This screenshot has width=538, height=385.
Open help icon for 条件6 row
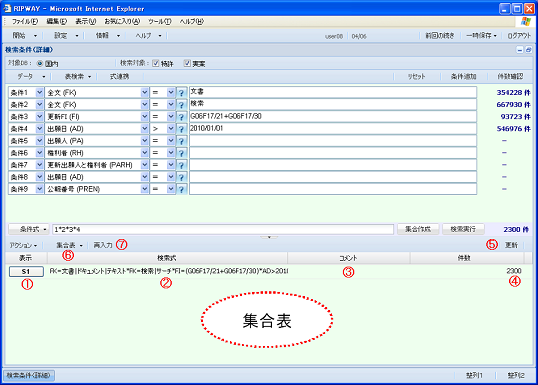[182, 153]
